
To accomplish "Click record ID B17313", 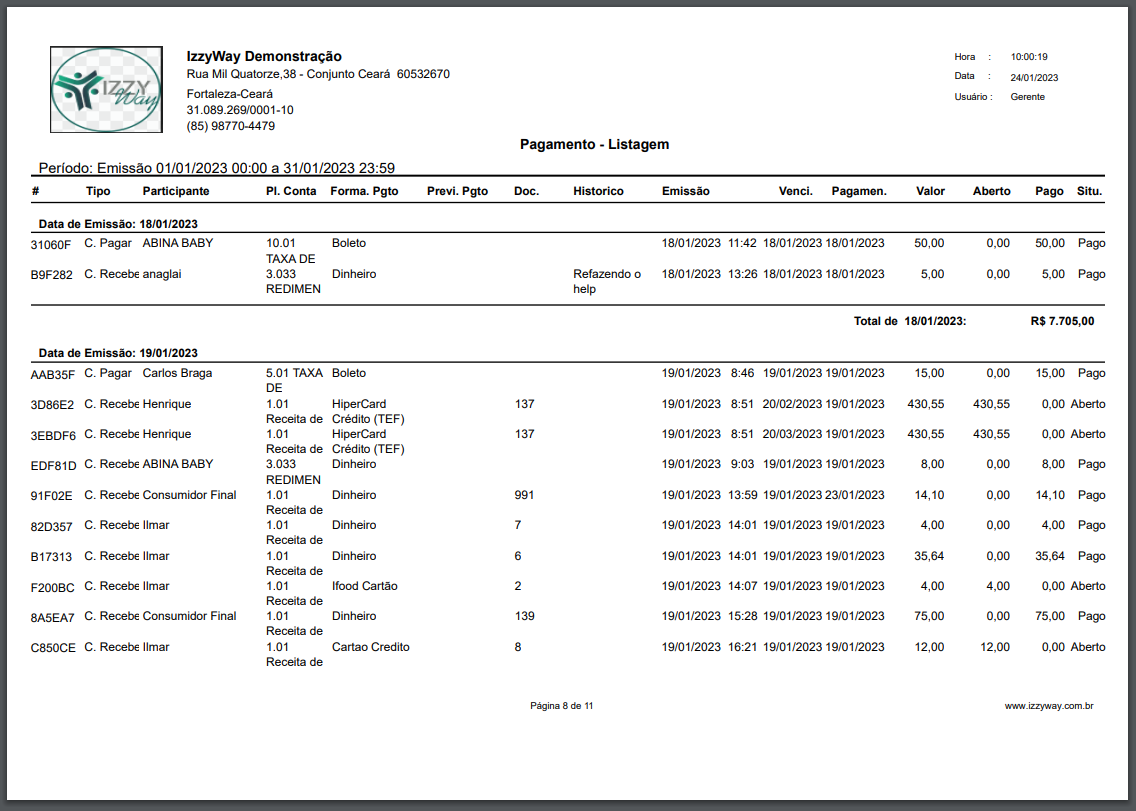I will tap(51, 557).
